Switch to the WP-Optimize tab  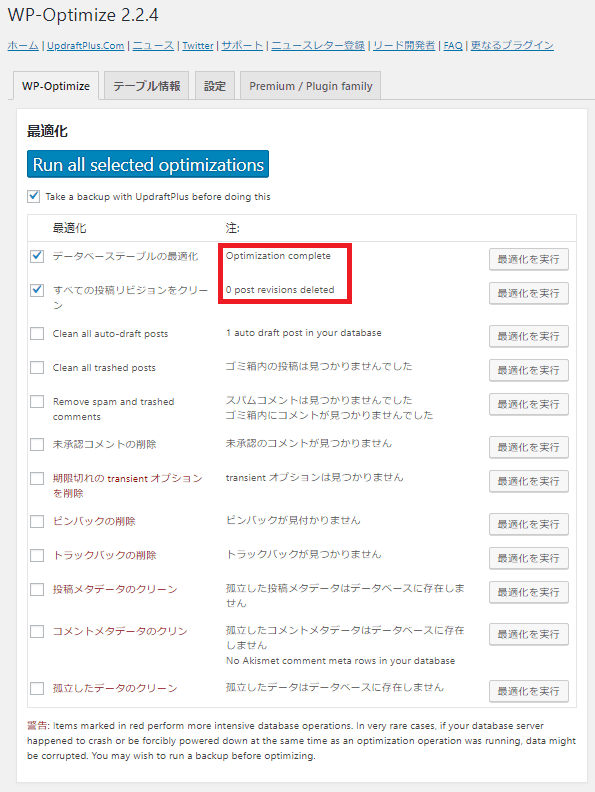pos(56,86)
